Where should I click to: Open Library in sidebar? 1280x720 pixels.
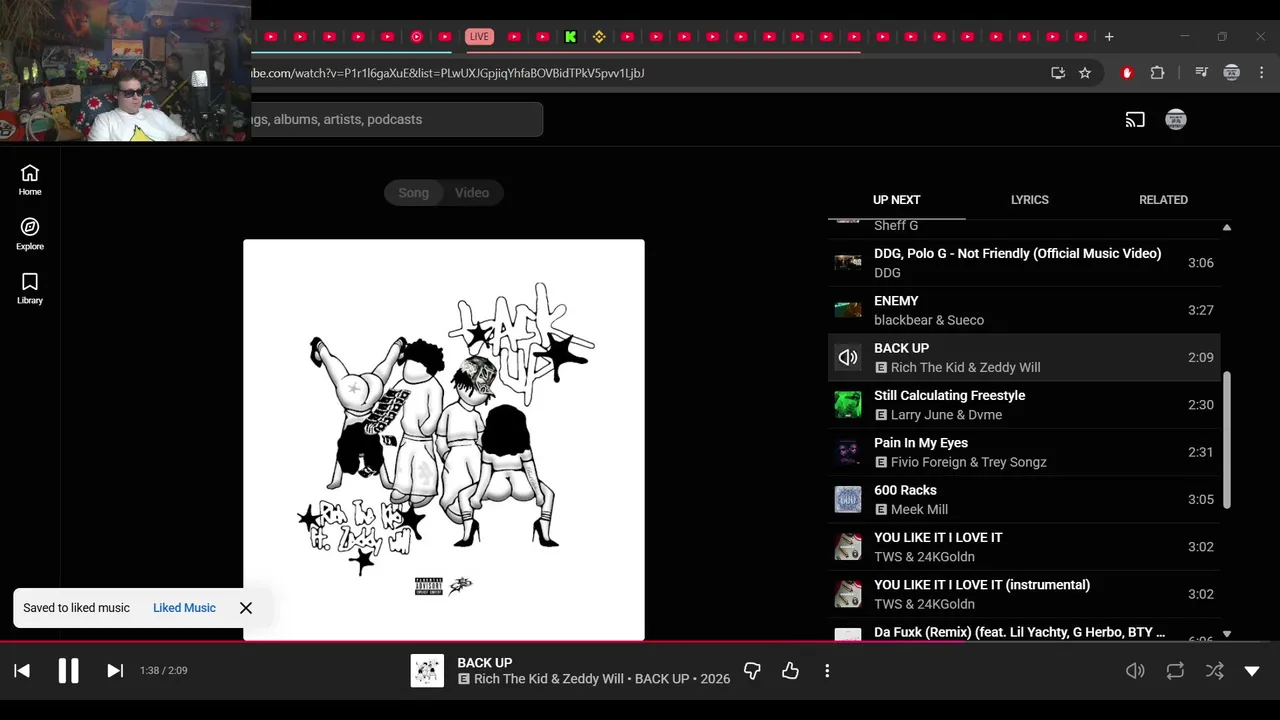tap(30, 289)
